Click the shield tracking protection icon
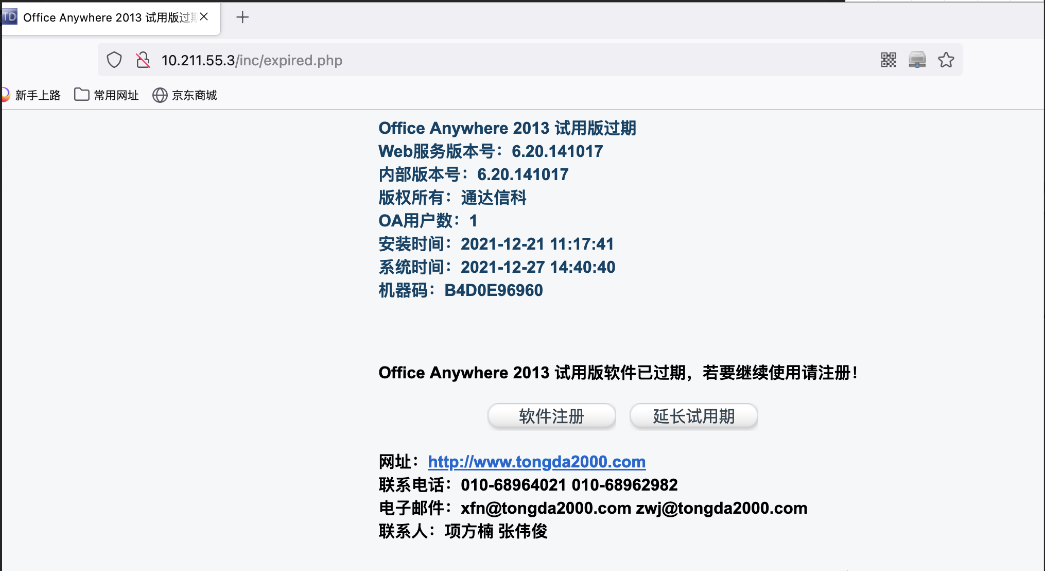Viewport: 1045px width, 571px height. [x=115, y=60]
